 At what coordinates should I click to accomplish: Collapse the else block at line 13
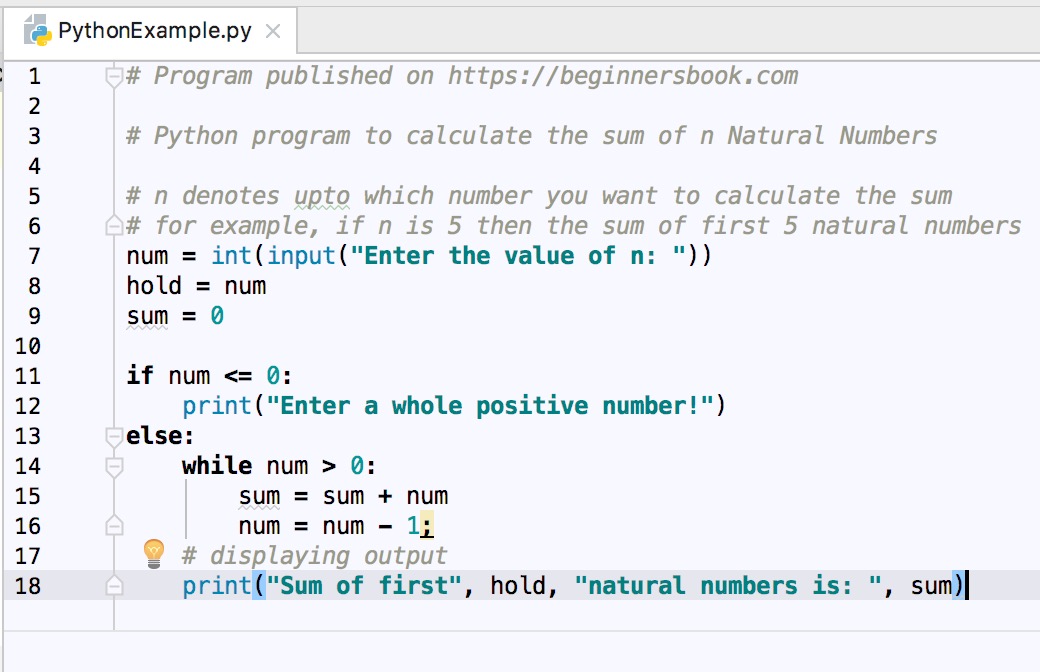(113, 435)
